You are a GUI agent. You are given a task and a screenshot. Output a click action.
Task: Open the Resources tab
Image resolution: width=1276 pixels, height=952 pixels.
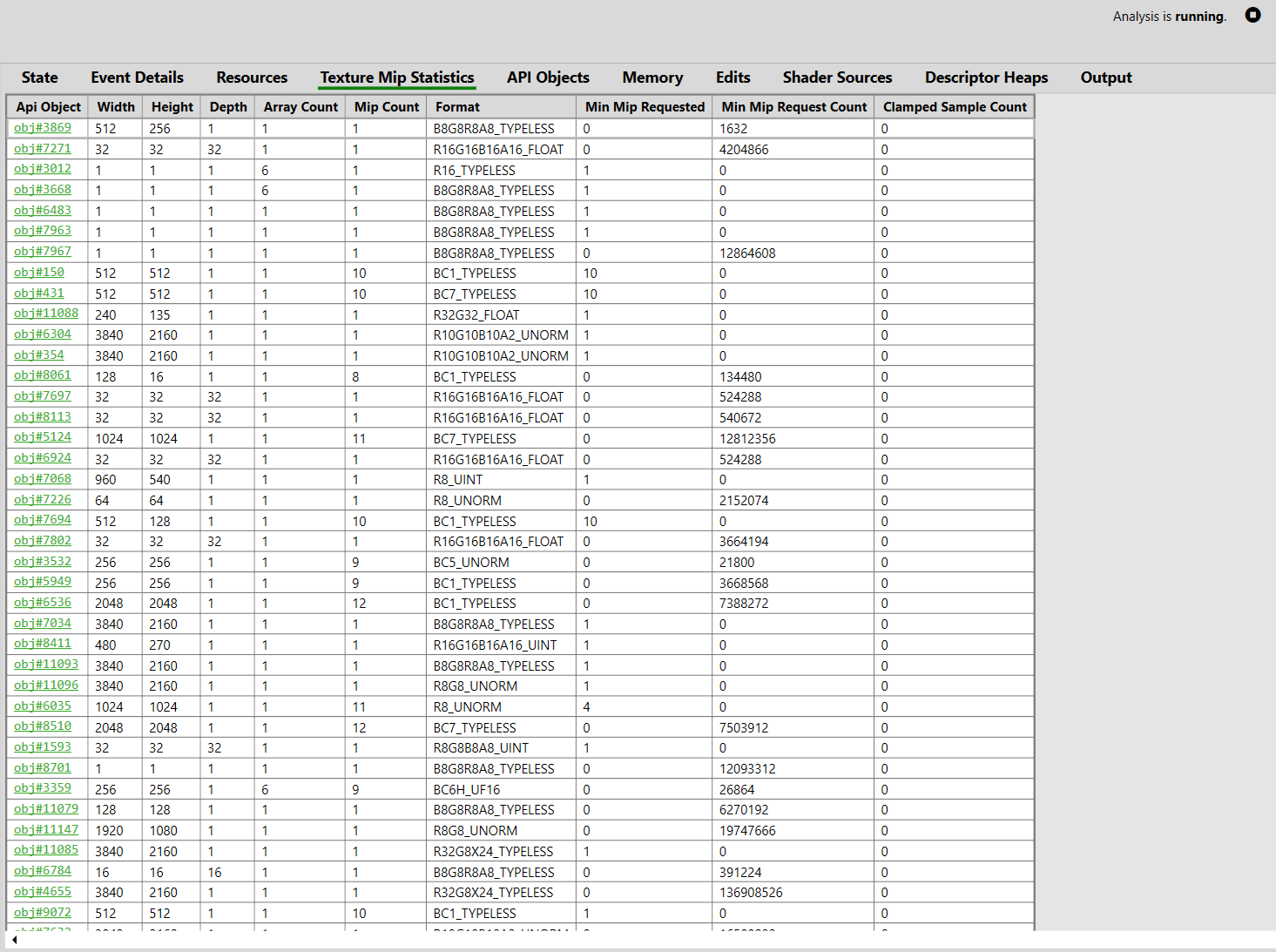pos(252,78)
